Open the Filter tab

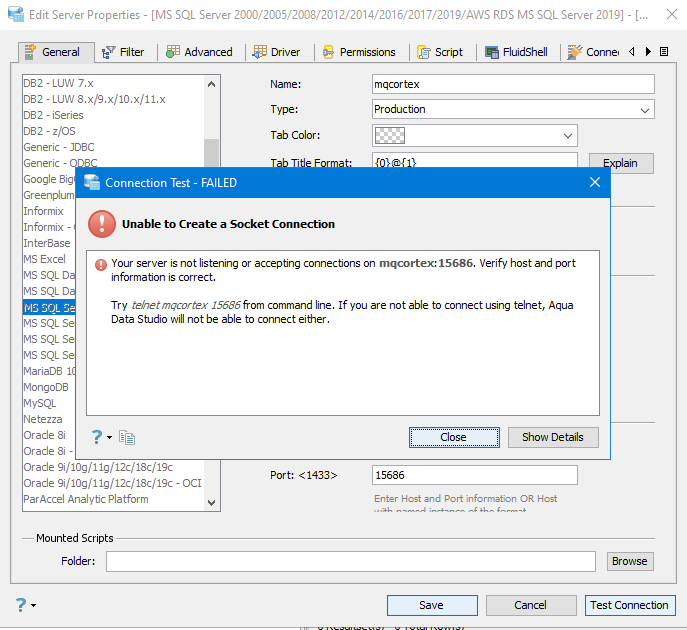click(123, 52)
